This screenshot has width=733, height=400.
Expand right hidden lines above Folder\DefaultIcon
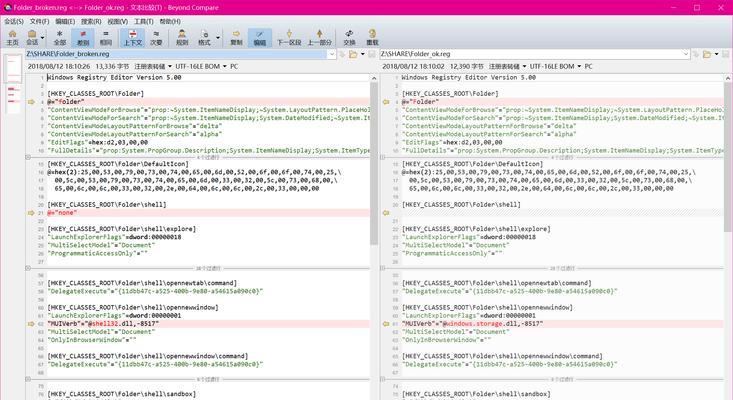click(382, 157)
